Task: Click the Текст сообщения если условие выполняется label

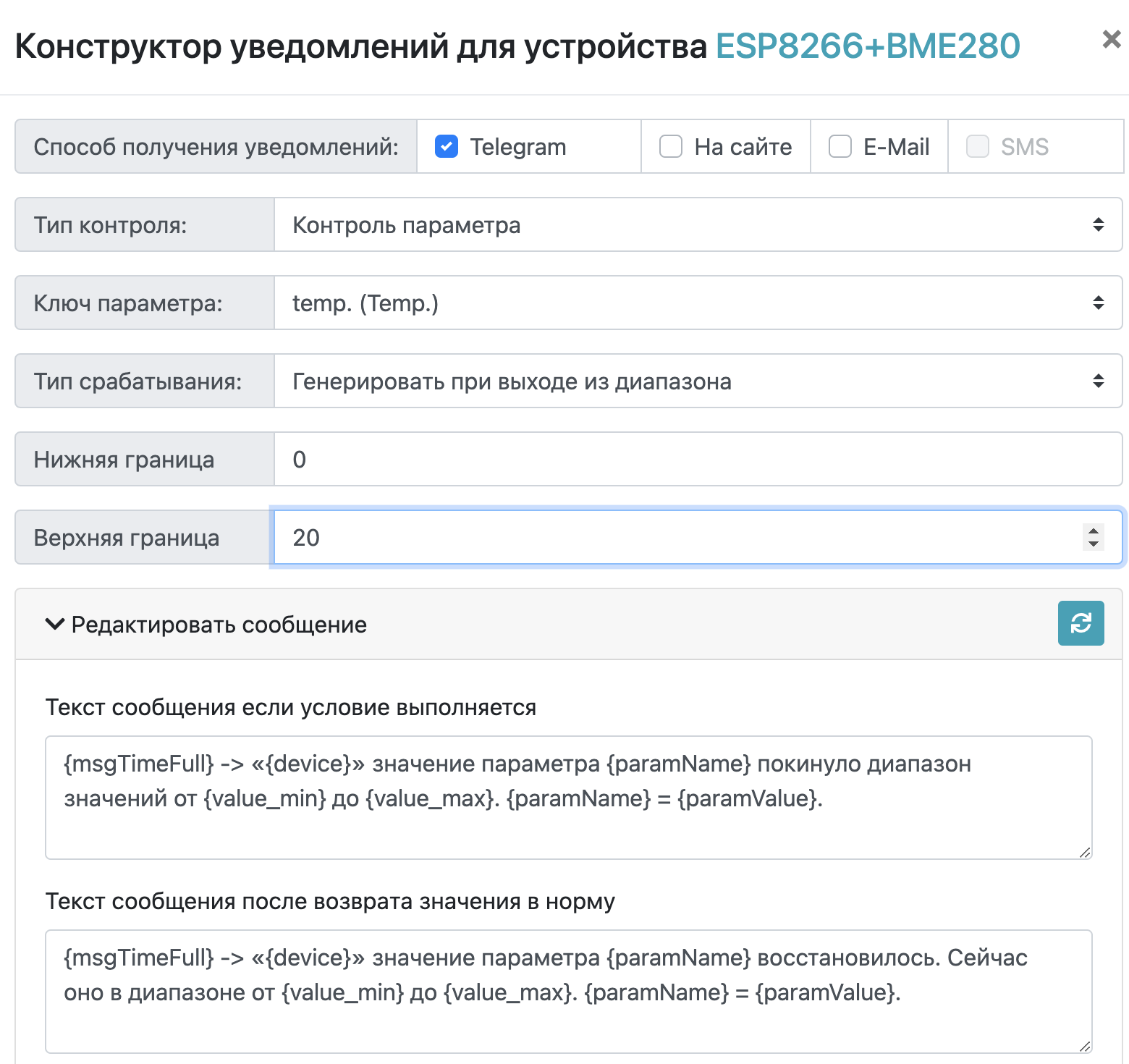Action: click(291, 707)
